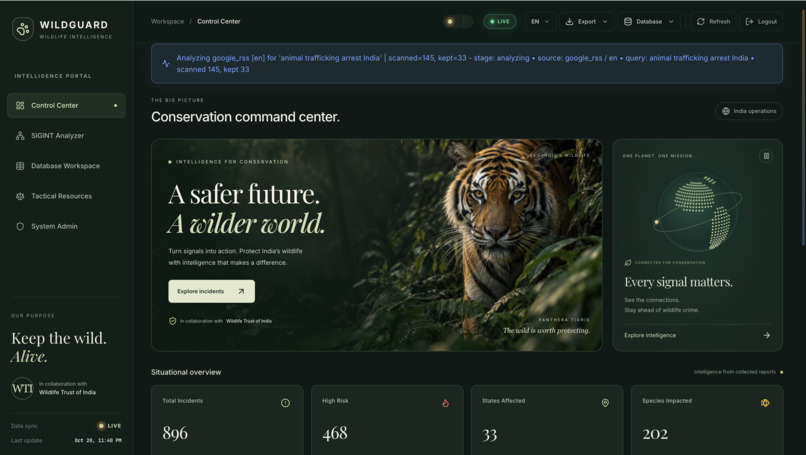Click the globe icon beside India operations

pos(726,111)
